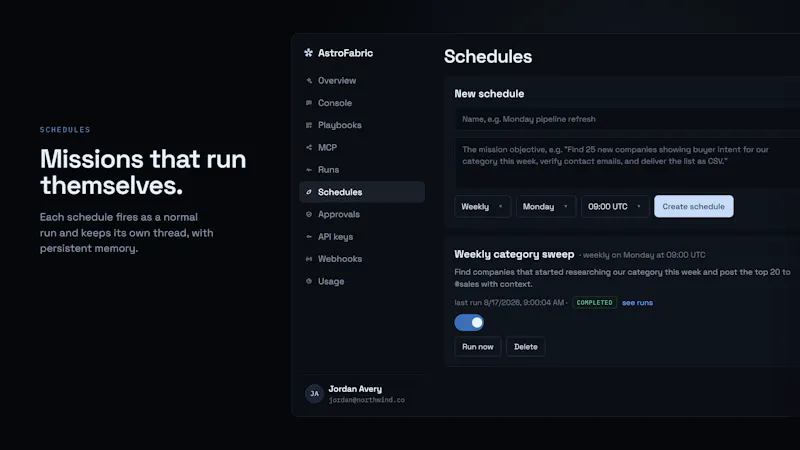Click the schedule name input field

tap(627, 119)
